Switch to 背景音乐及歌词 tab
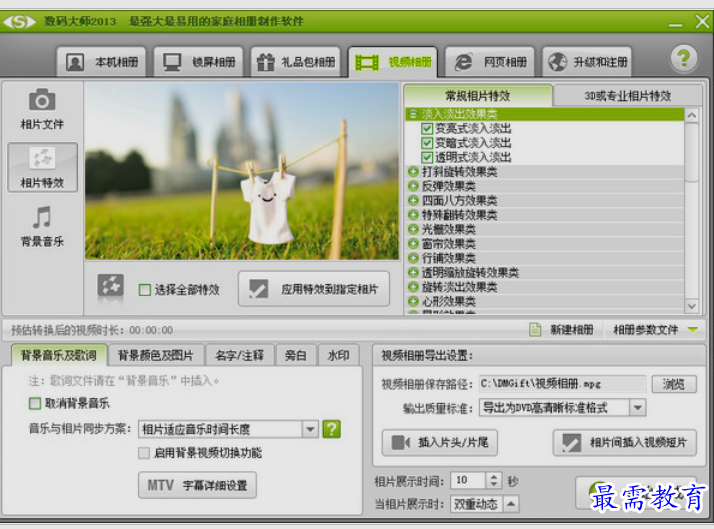 (59, 355)
